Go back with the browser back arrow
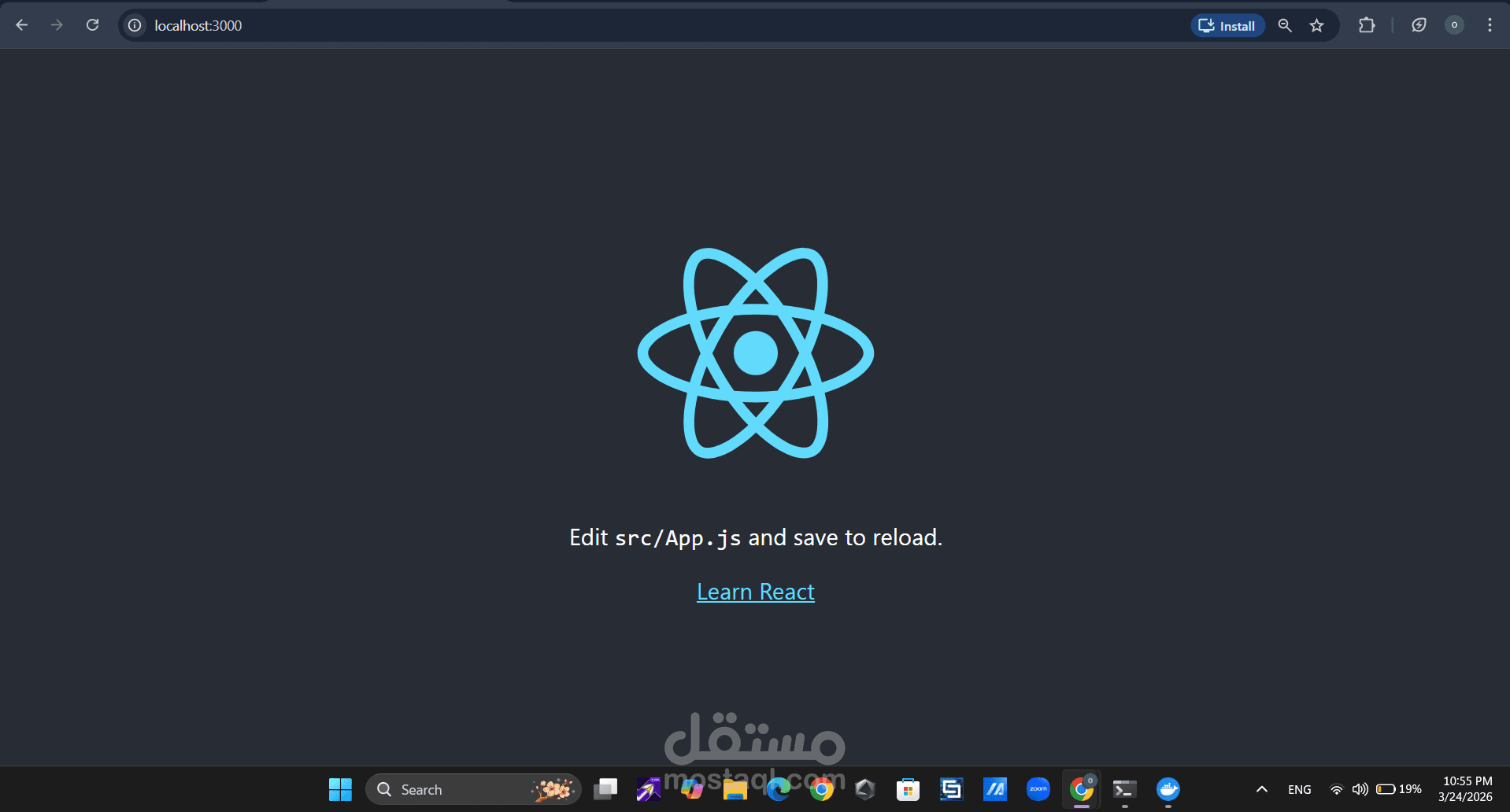This screenshot has width=1510, height=812. [22, 25]
